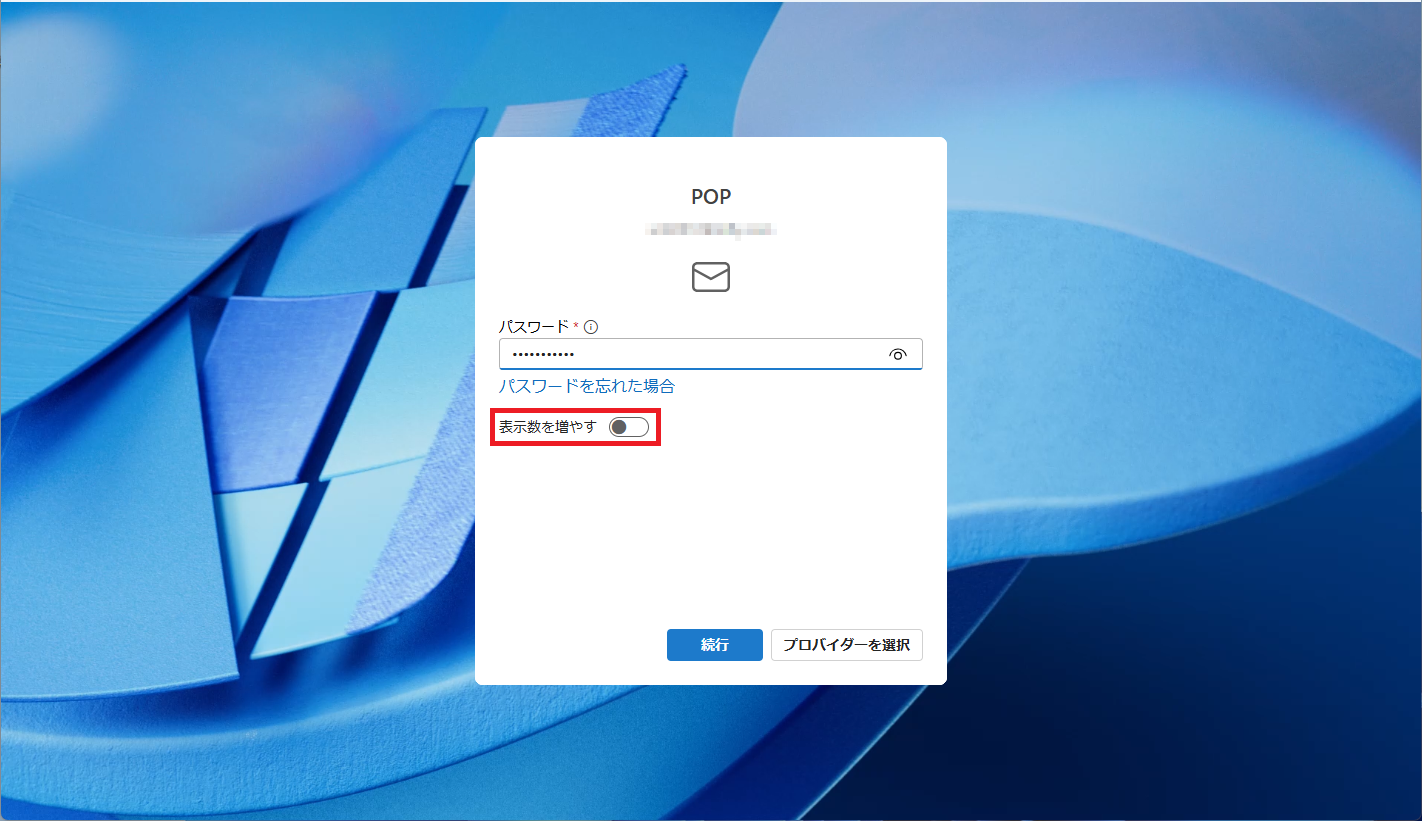Click the 表示数を増やす label text

(548, 427)
